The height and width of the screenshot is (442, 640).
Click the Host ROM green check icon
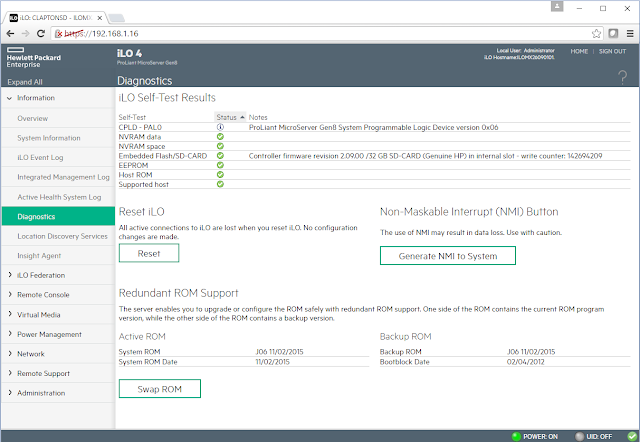pos(220,175)
